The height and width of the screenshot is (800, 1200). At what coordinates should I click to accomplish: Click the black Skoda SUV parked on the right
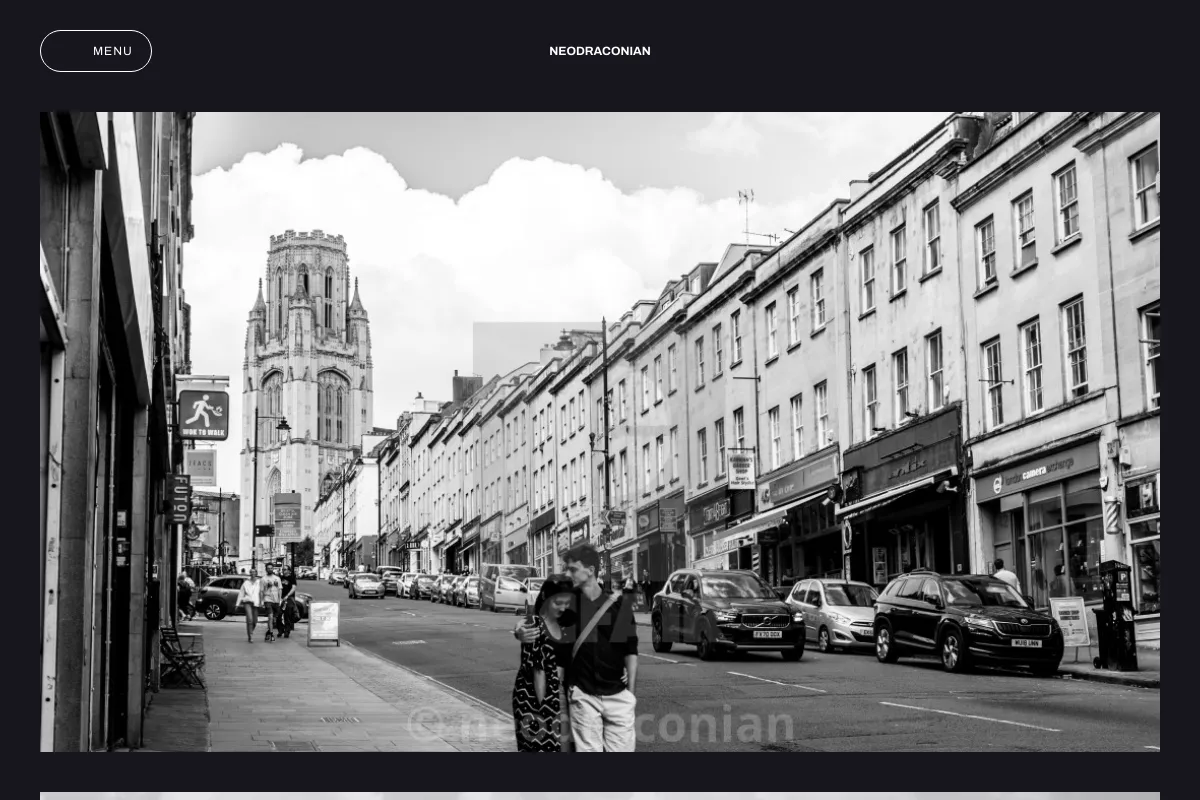[x=967, y=621]
